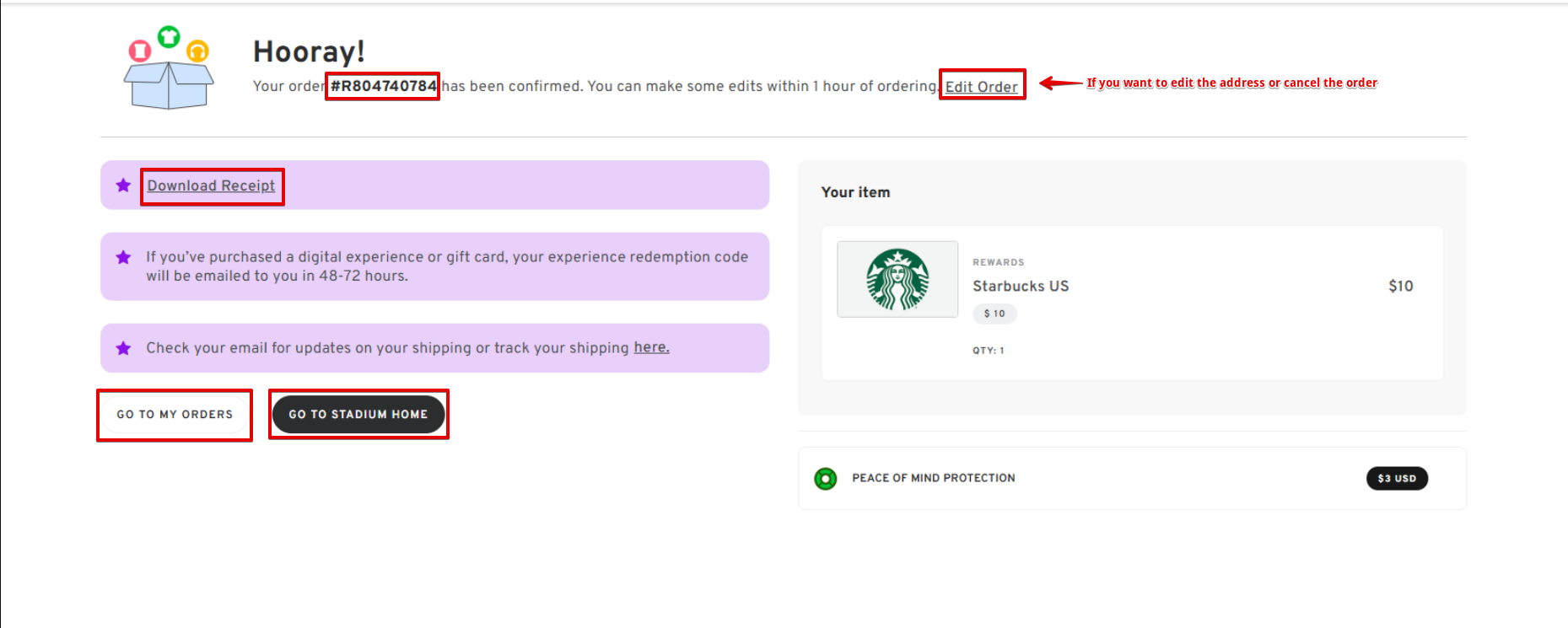Click the $10 item price
The width and height of the screenshot is (1568, 628).
point(1400,287)
